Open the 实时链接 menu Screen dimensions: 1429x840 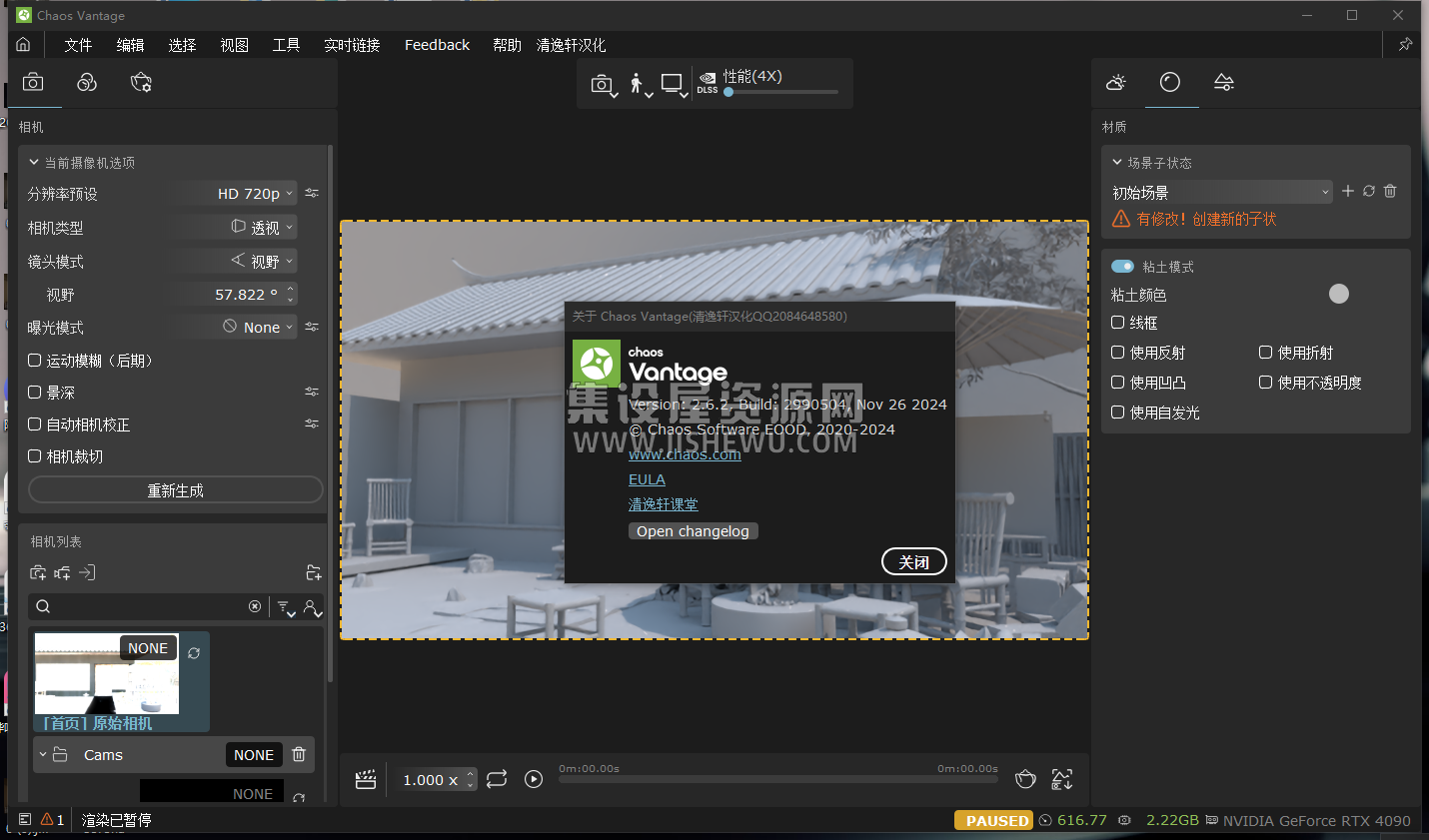tap(352, 45)
